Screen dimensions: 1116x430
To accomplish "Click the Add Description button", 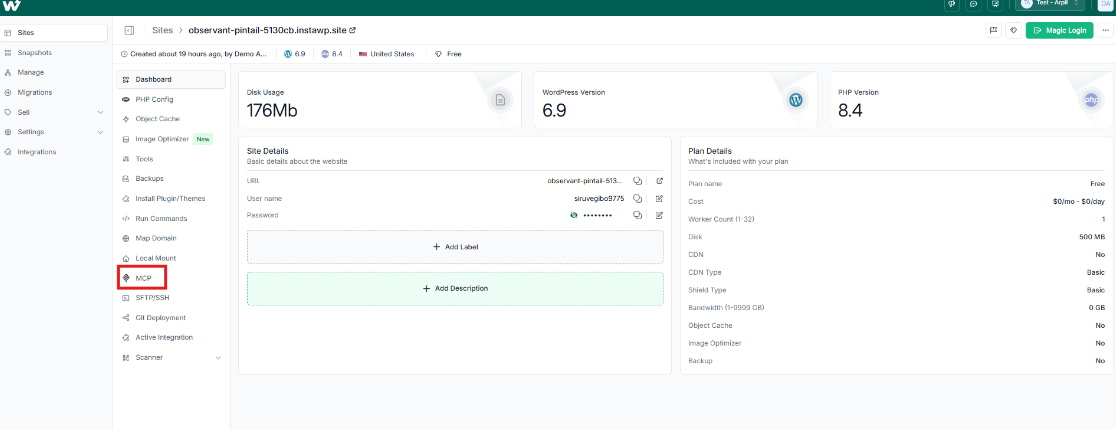I will (455, 289).
